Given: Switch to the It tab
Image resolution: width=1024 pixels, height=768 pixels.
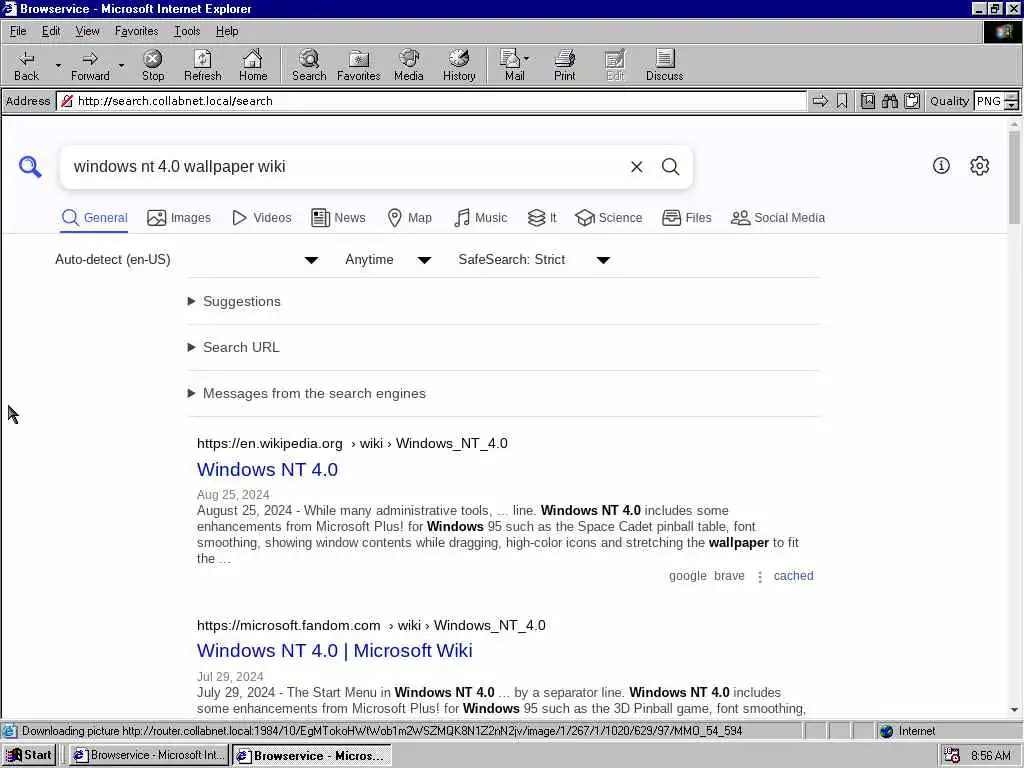Looking at the screenshot, I should [542, 218].
